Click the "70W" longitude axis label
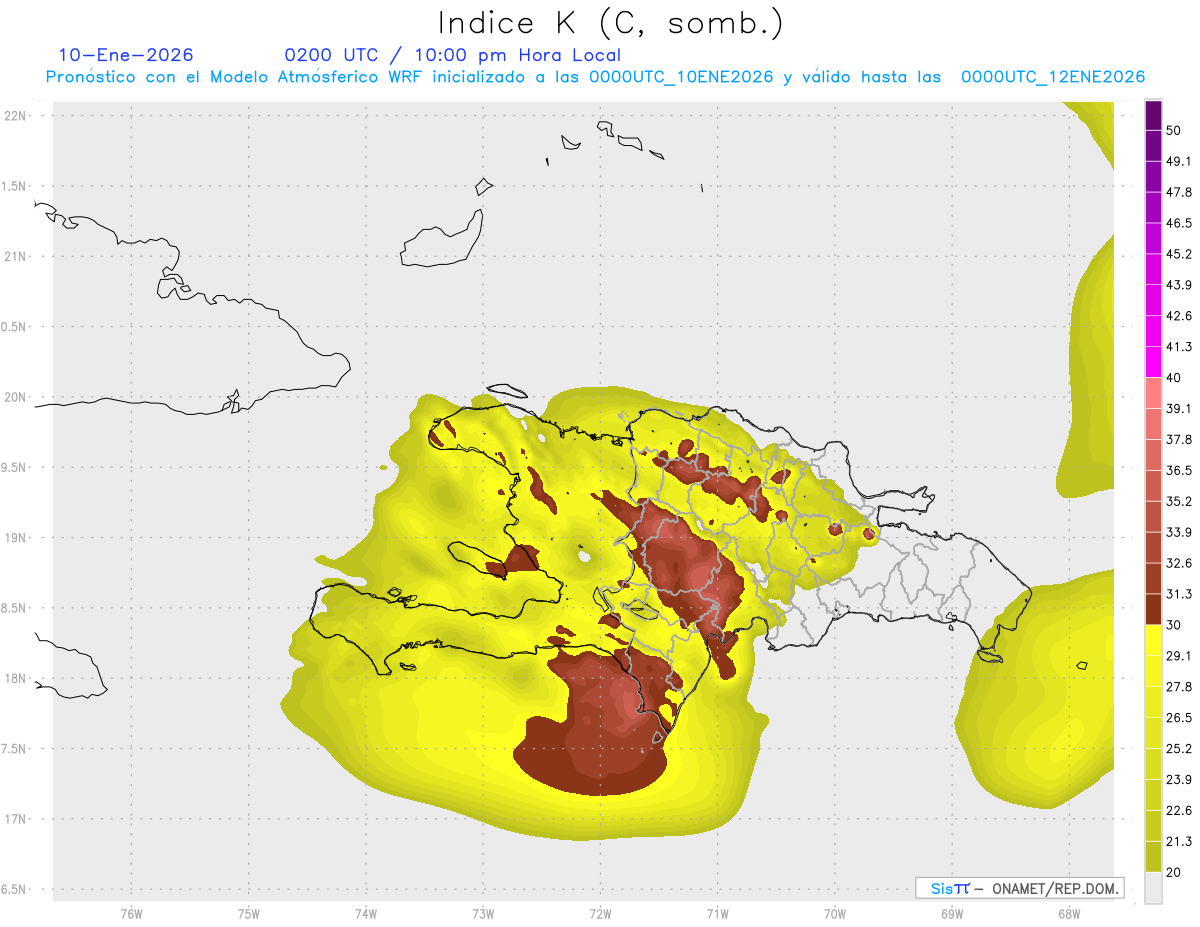Screen dimensions: 1200x927 pos(835,913)
